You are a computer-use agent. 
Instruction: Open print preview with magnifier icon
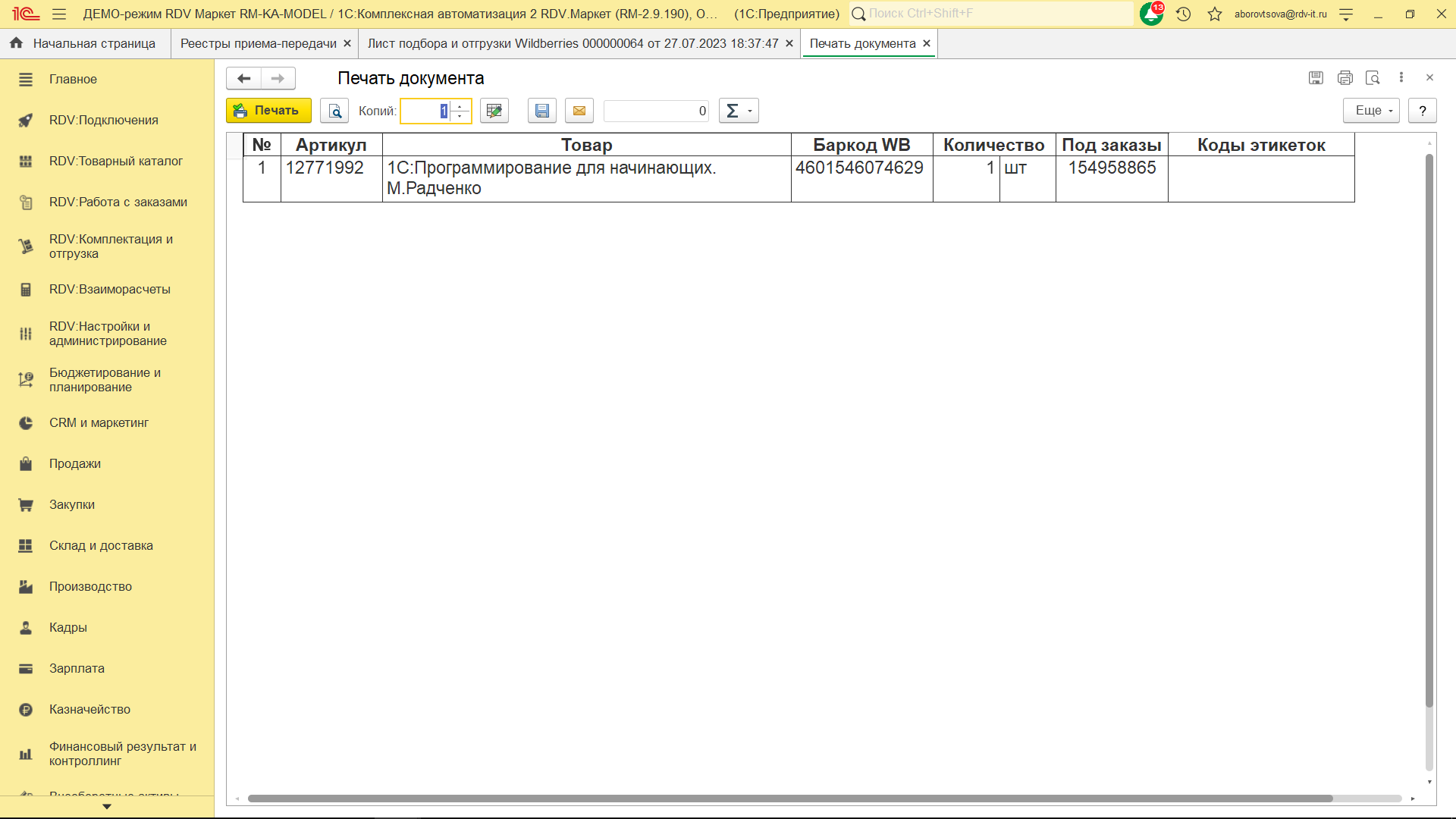pos(334,111)
